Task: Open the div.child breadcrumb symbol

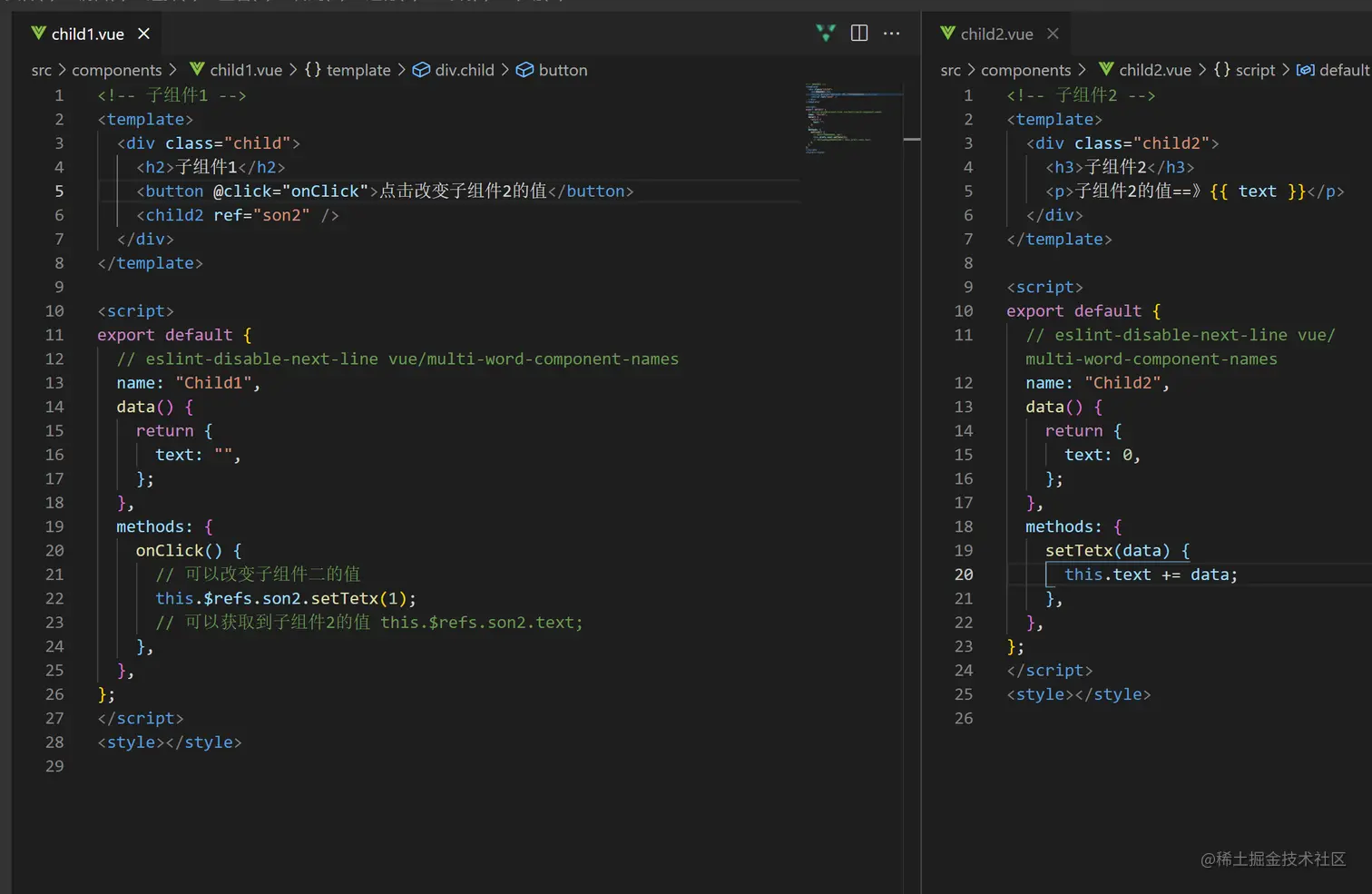Action: (x=454, y=70)
